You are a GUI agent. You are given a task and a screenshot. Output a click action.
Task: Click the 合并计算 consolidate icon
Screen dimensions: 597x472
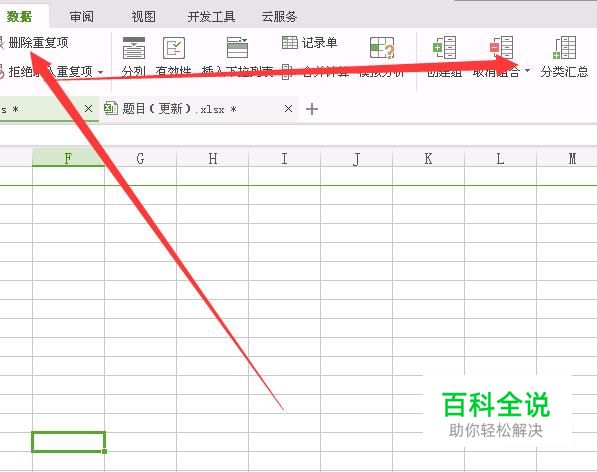tap(287, 72)
